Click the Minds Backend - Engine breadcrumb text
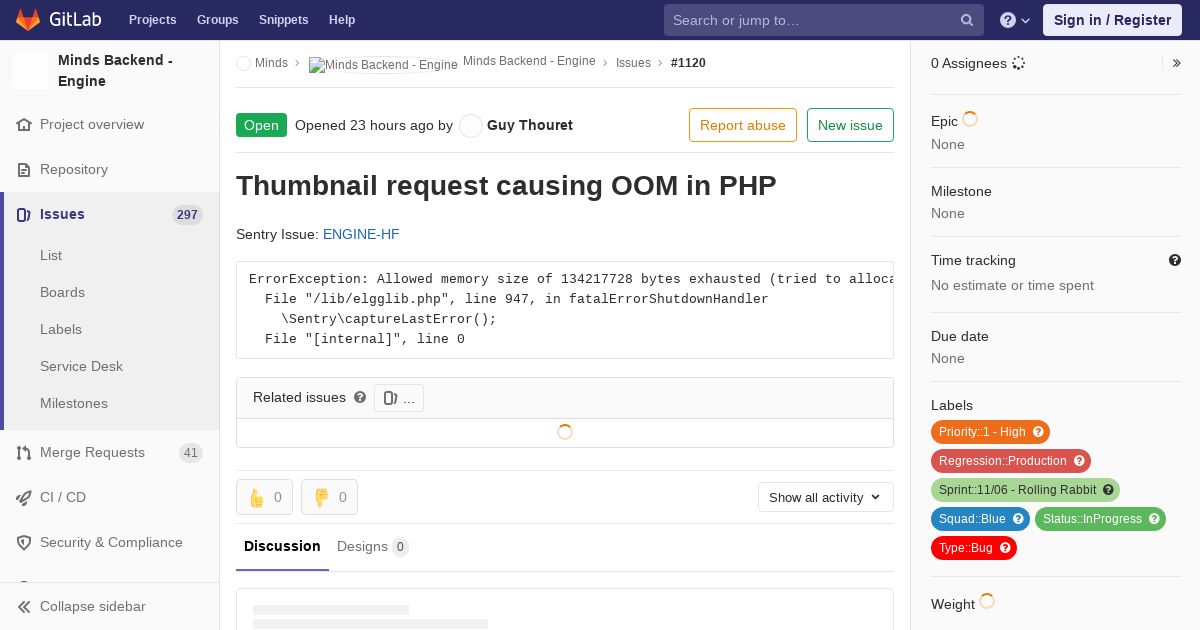 (529, 62)
